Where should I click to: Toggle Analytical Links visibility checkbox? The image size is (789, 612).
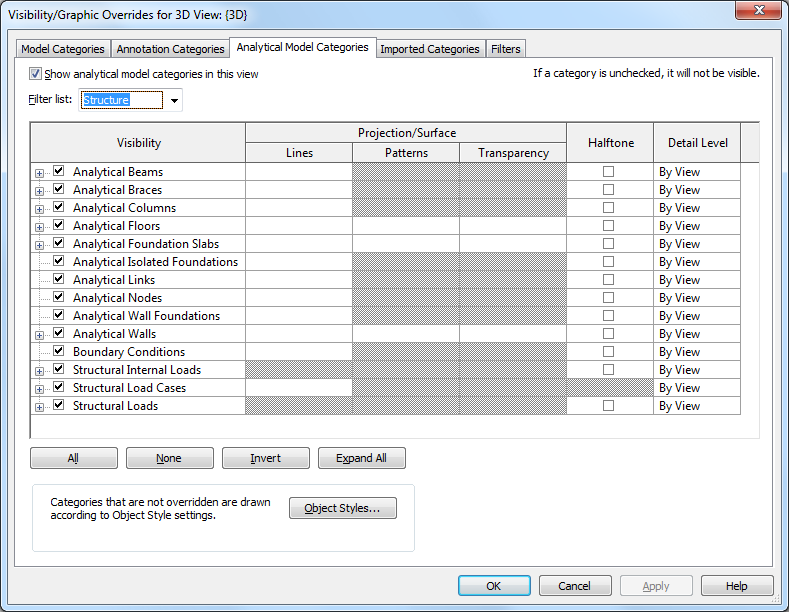(x=58, y=279)
